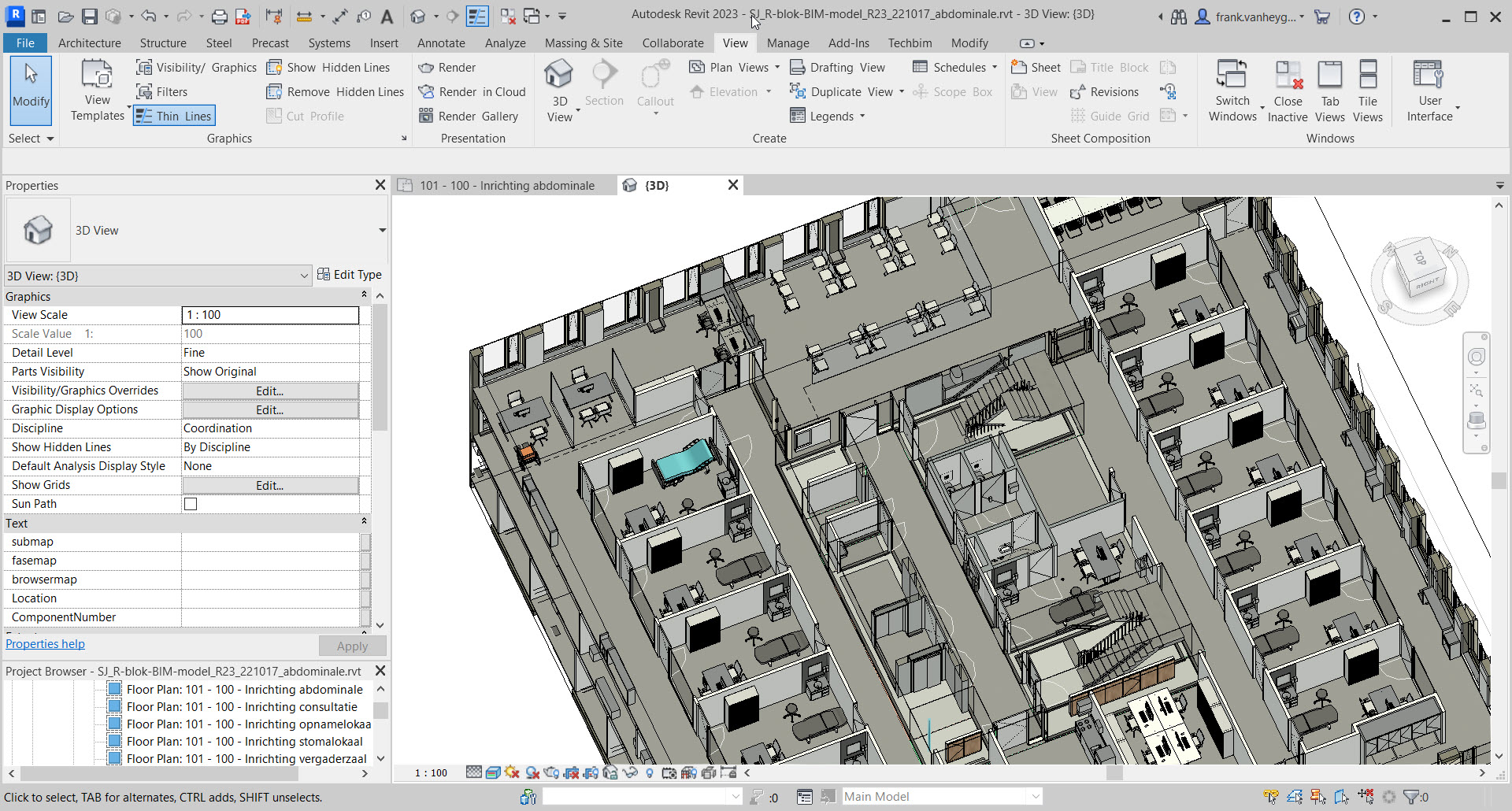The image size is (1512, 811).
Task: Click Edit for Visibility/Graphics Overrides
Action: [270, 391]
